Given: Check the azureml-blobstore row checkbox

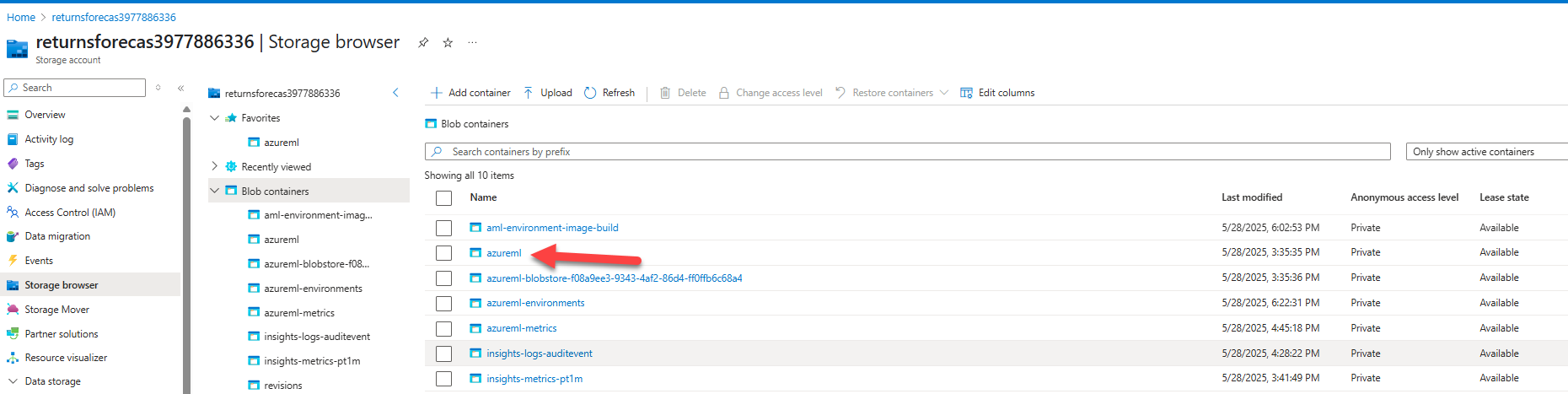Looking at the screenshot, I should 443,278.
